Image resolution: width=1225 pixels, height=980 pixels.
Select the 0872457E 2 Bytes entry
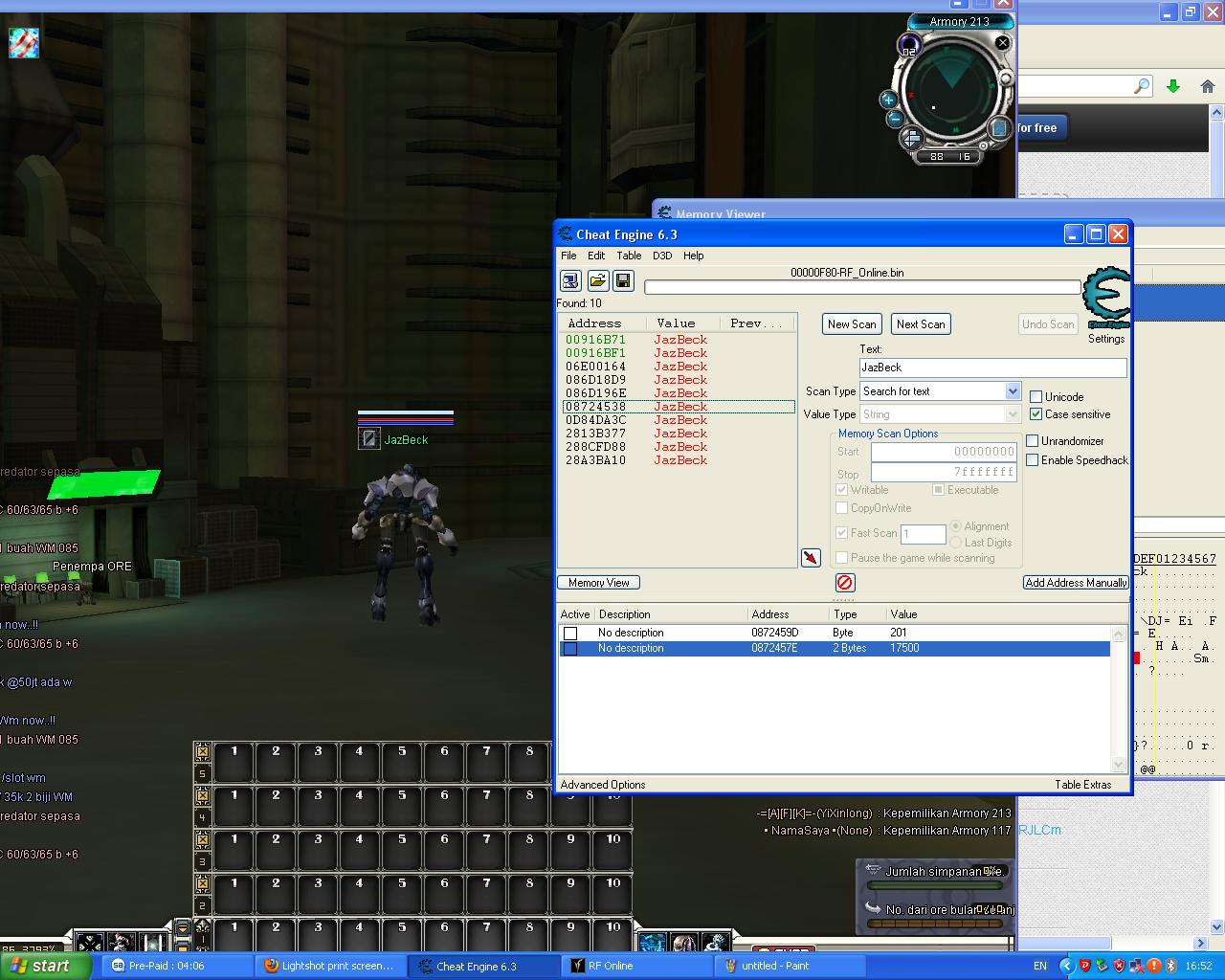[x=835, y=649]
